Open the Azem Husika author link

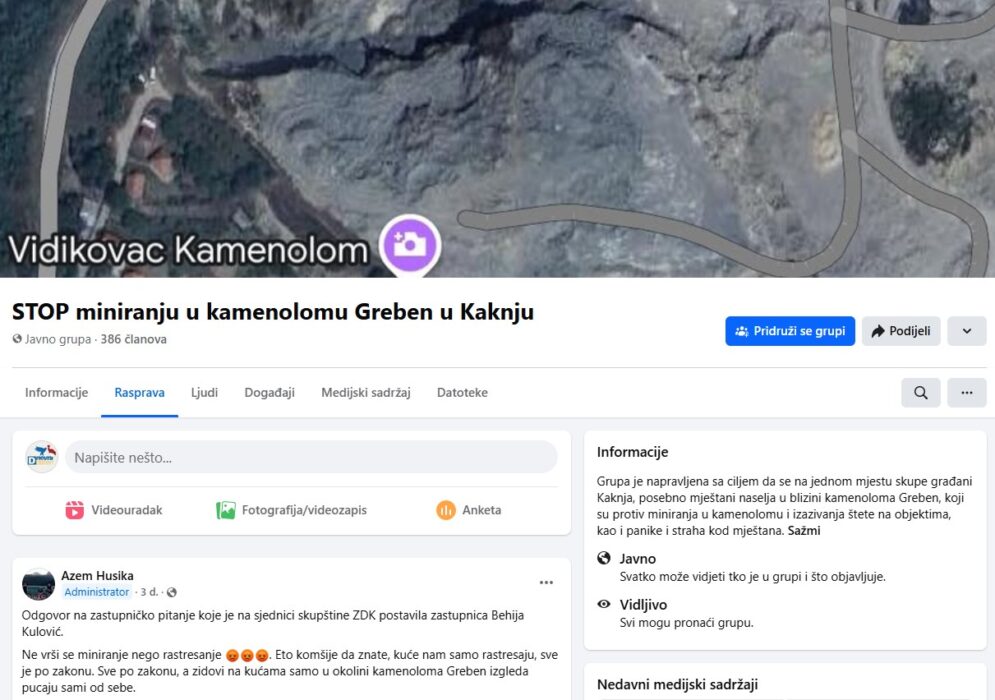pos(97,576)
